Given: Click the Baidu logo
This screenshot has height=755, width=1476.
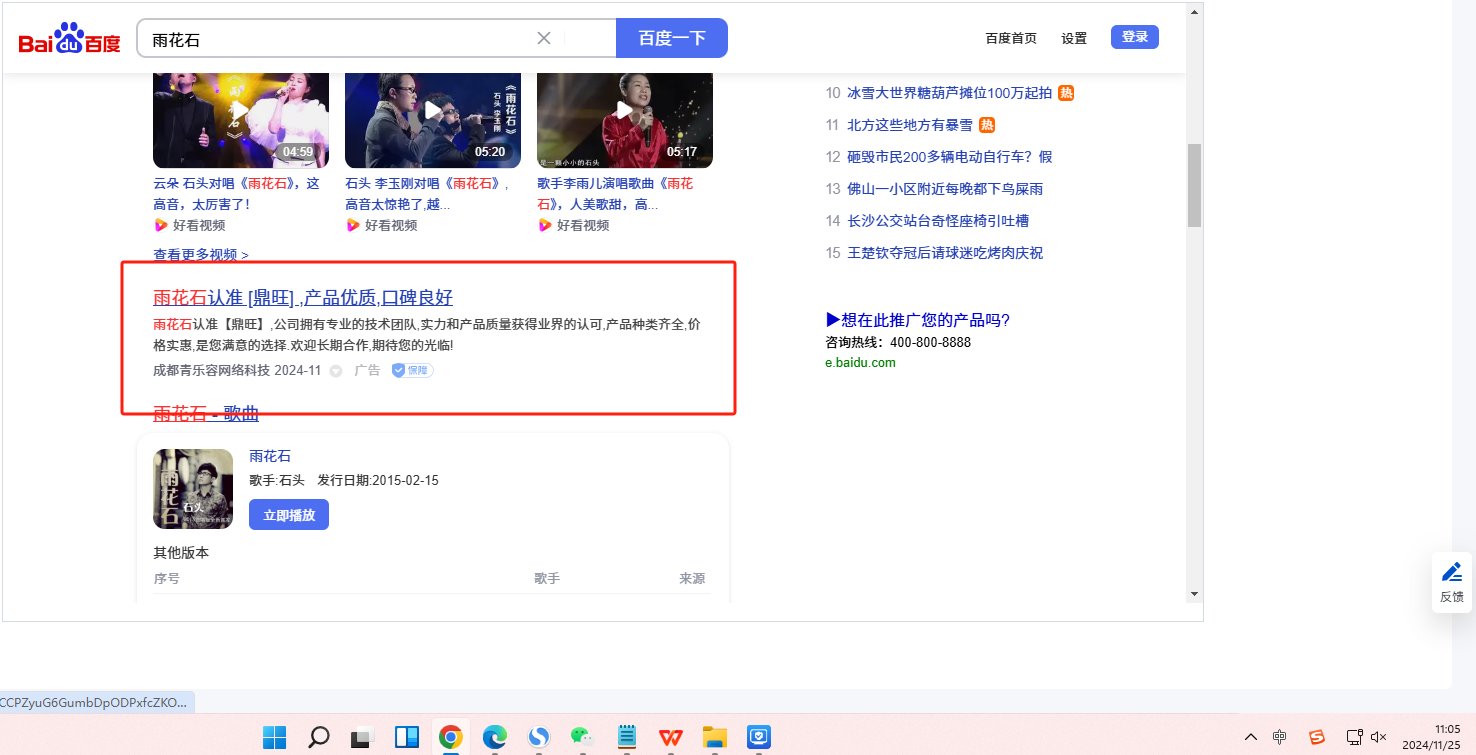Looking at the screenshot, I should point(69,40).
